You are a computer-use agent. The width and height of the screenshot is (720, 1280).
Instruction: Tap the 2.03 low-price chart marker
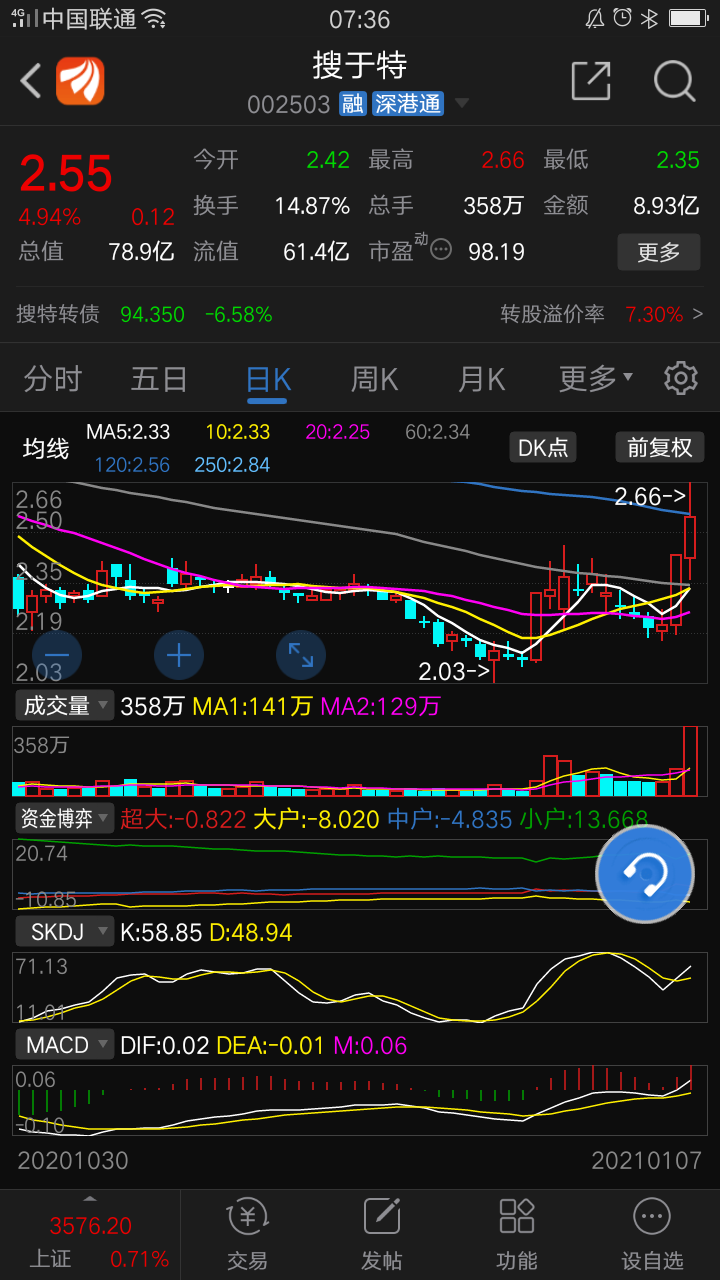[x=454, y=671]
